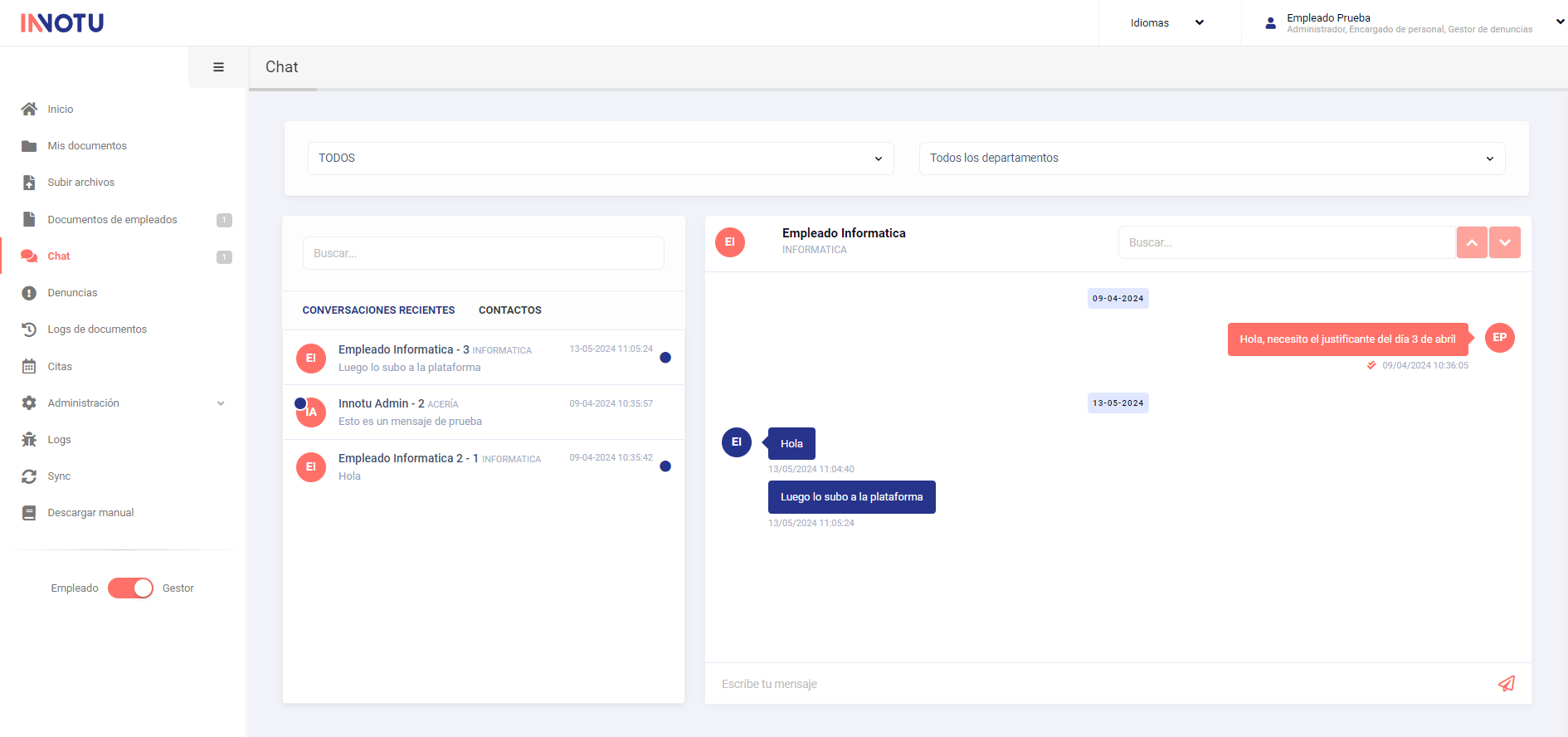Click EI avatar of Empleado Informatica 2

click(311, 467)
